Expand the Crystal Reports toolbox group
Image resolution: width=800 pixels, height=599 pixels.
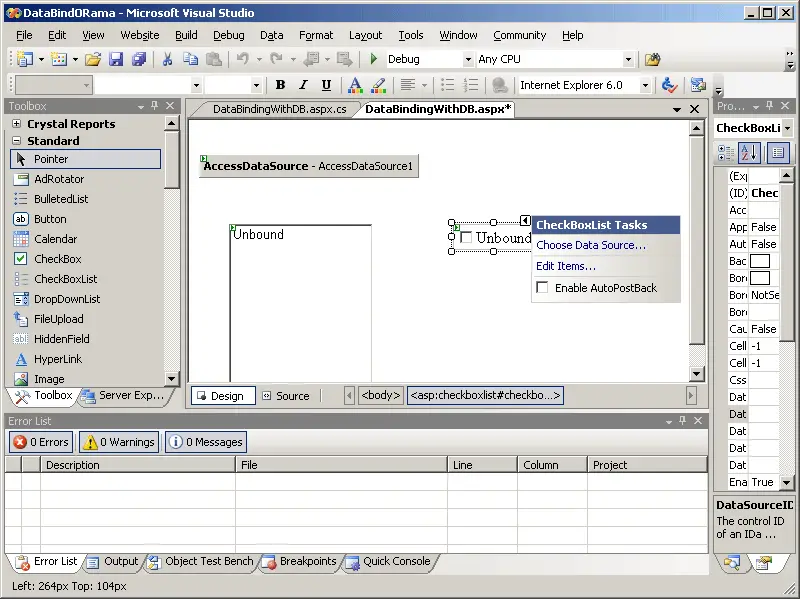click(16, 123)
